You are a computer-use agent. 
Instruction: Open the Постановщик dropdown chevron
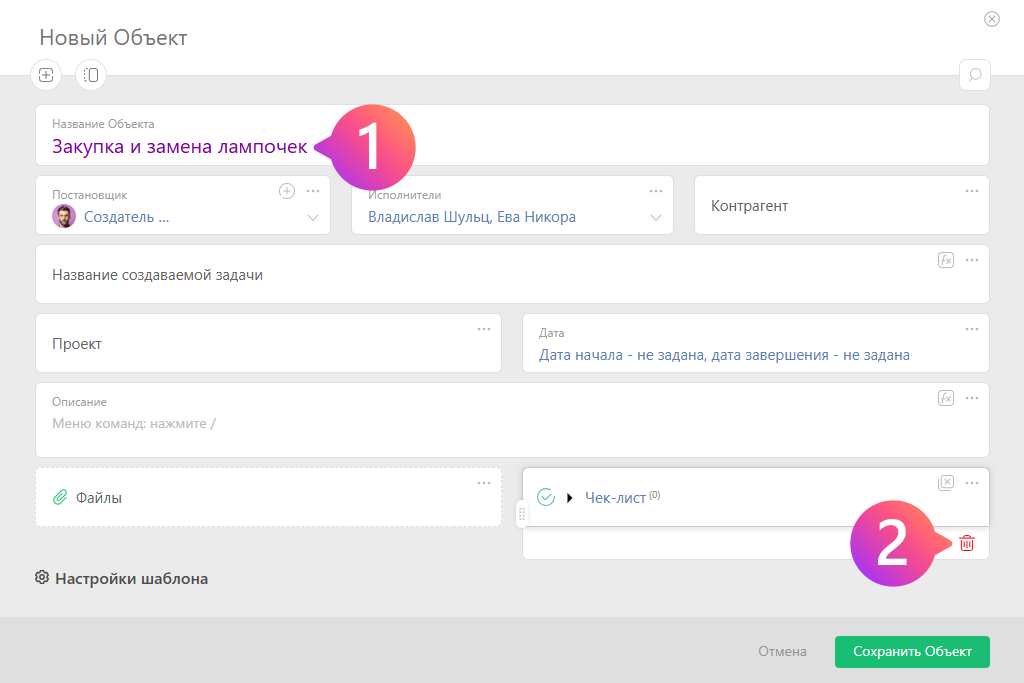(313, 217)
